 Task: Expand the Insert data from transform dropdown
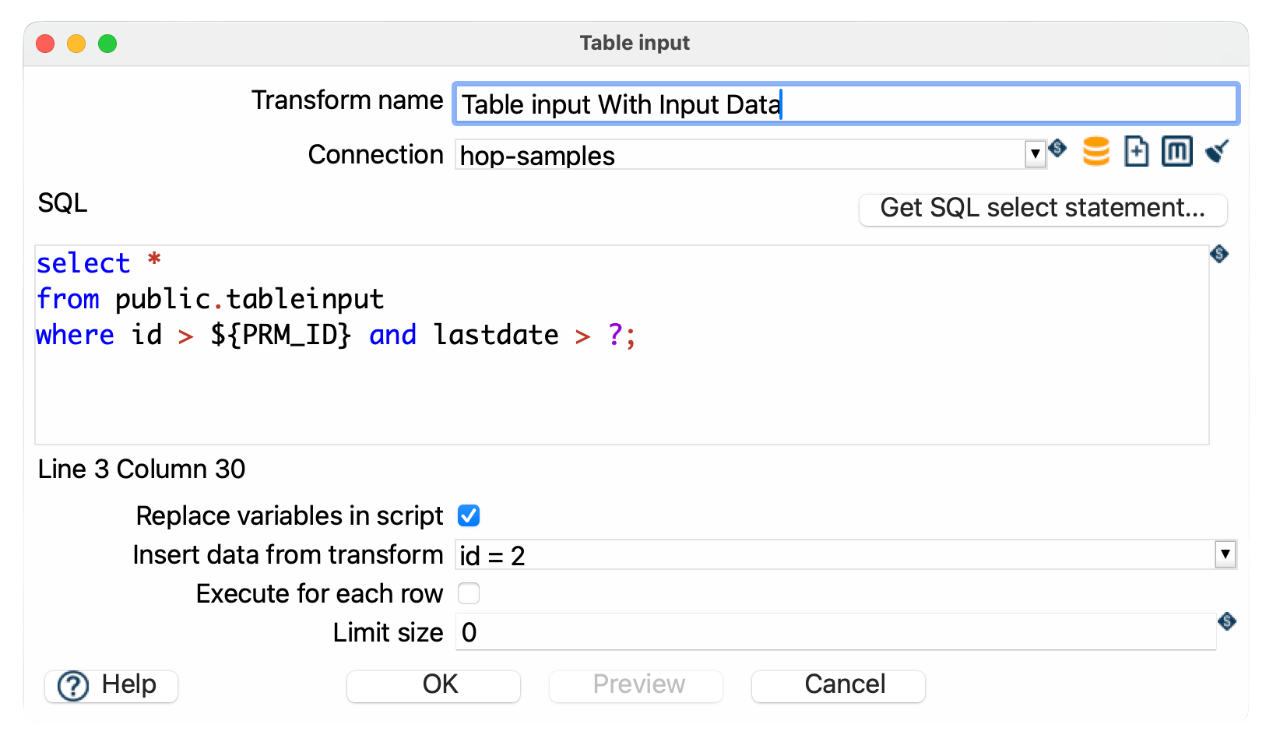coord(1225,554)
